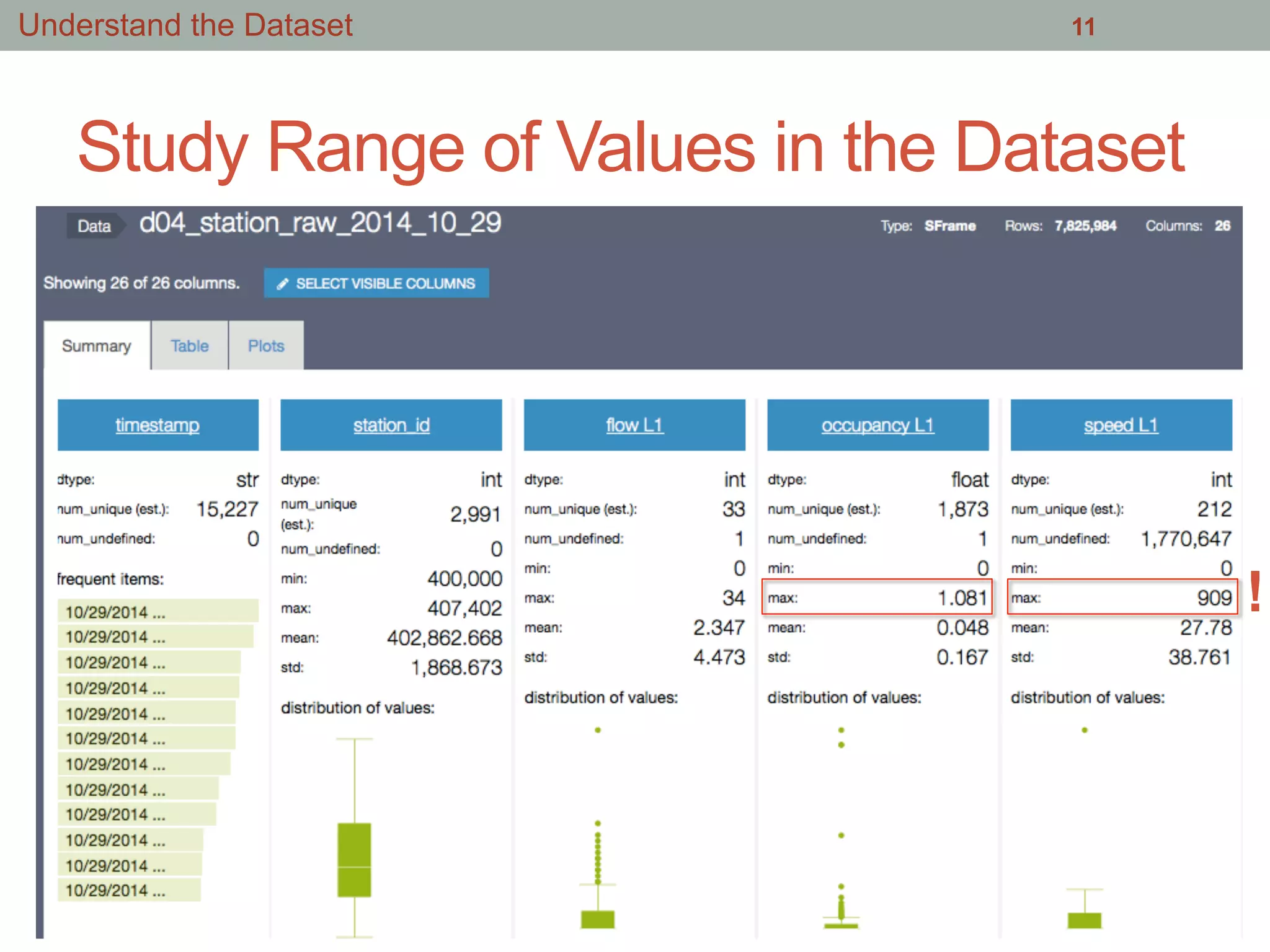Click speed L1 max value 909
The image size is (1270, 952).
(x=1214, y=598)
